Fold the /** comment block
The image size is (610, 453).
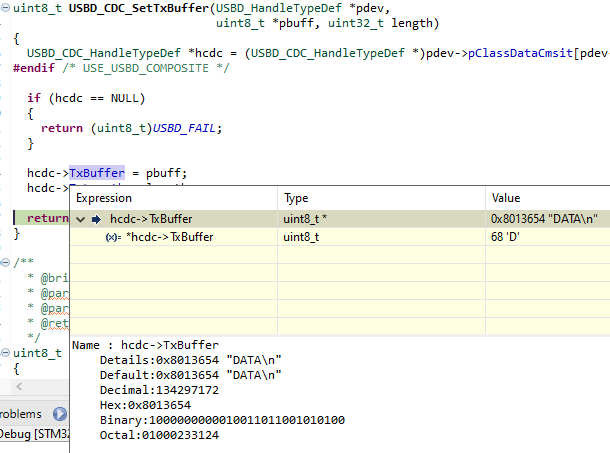point(7,262)
